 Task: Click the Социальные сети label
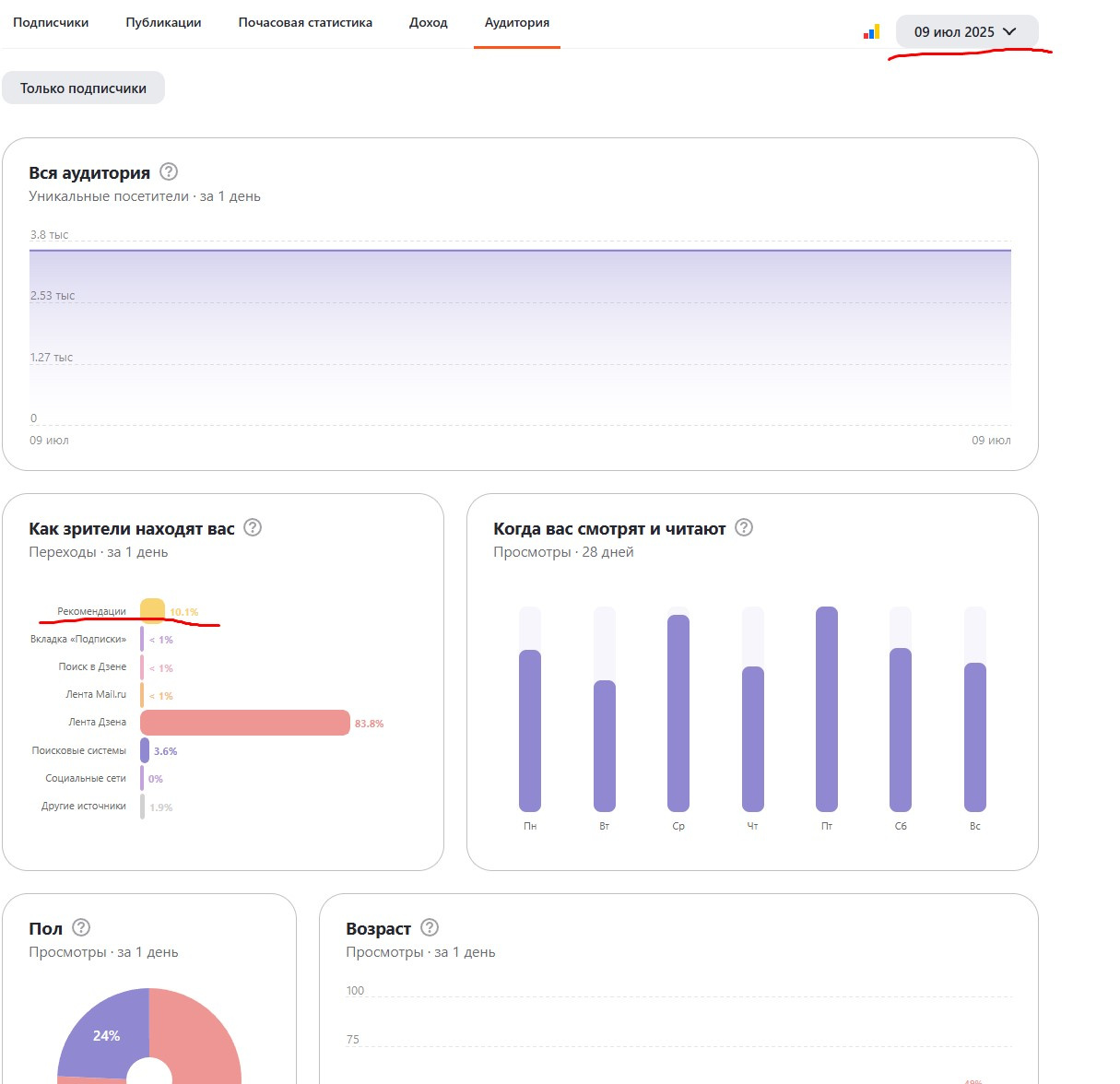tap(86, 778)
